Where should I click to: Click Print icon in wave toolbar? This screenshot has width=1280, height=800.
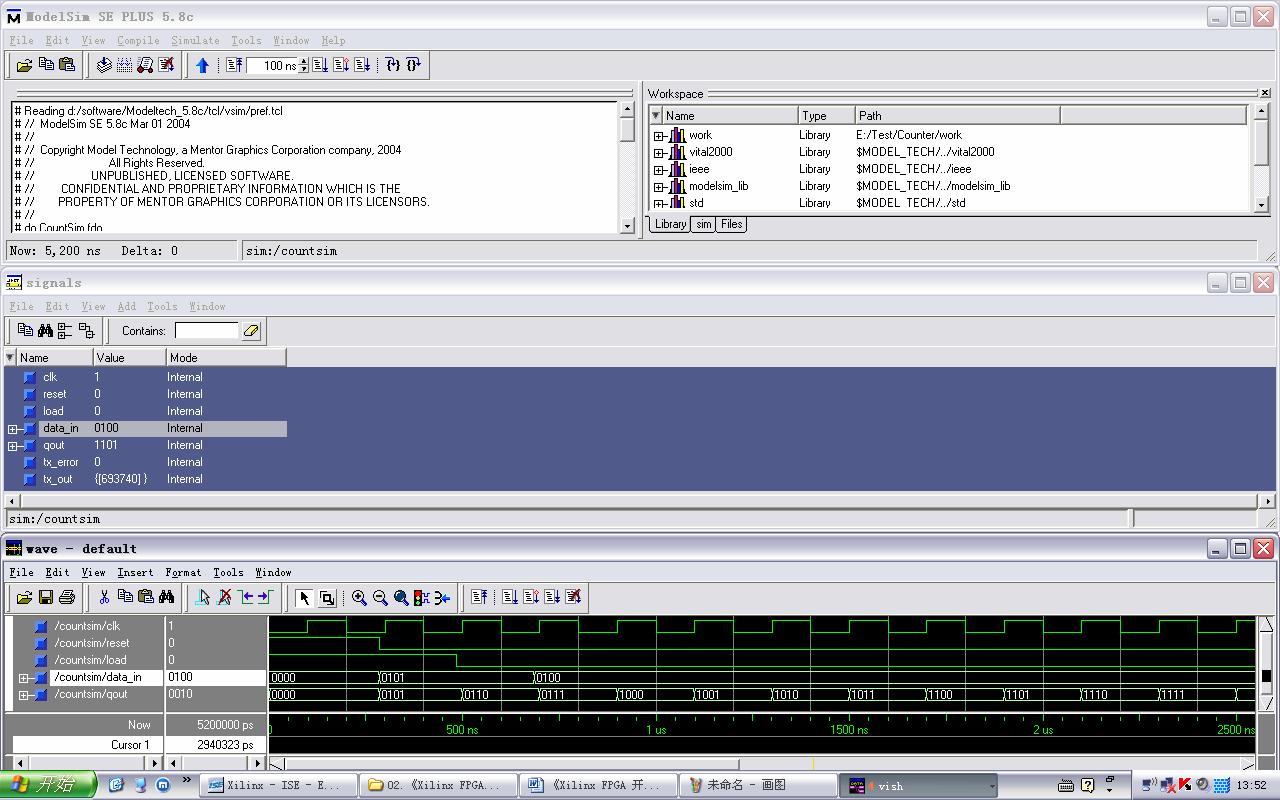pos(67,597)
